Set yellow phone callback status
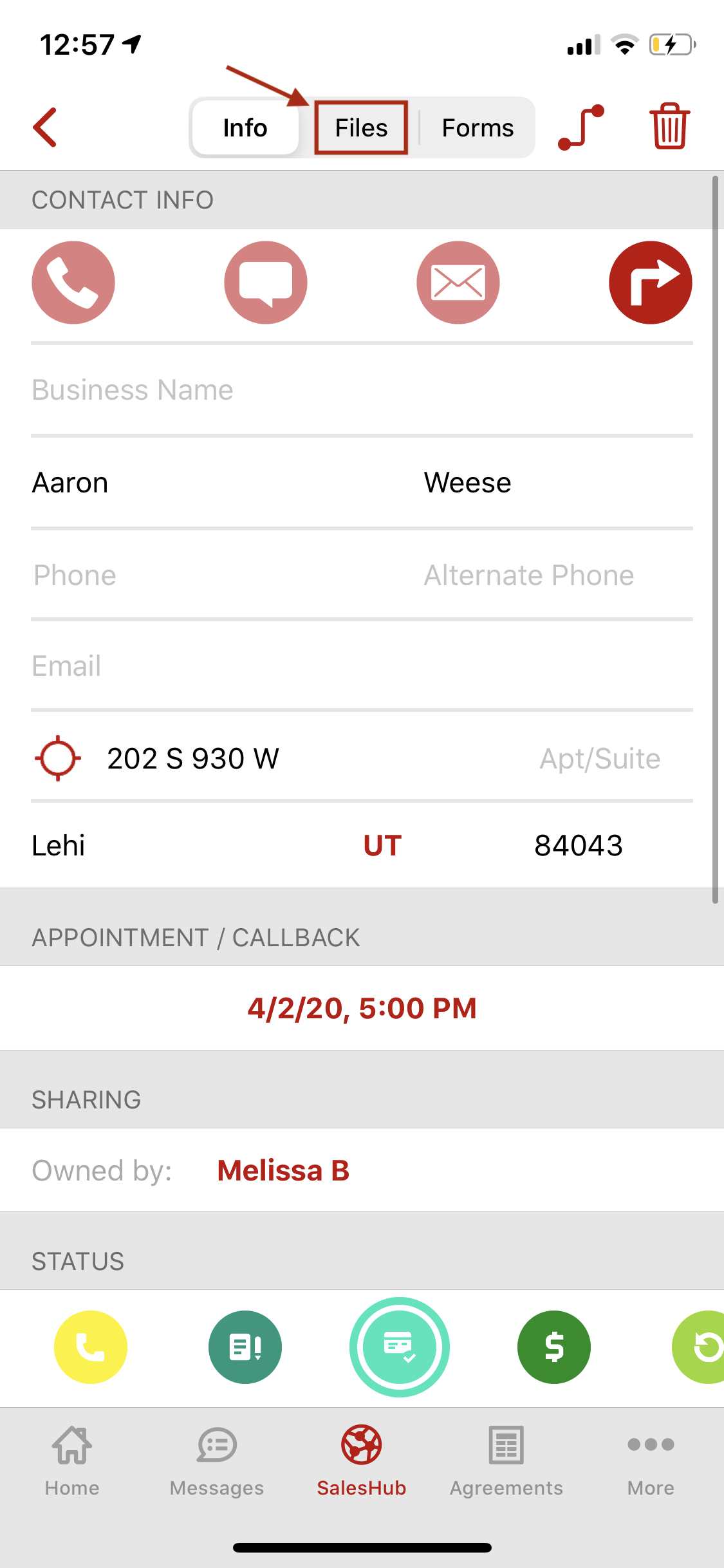Image resolution: width=724 pixels, height=1568 pixels. [x=91, y=1347]
